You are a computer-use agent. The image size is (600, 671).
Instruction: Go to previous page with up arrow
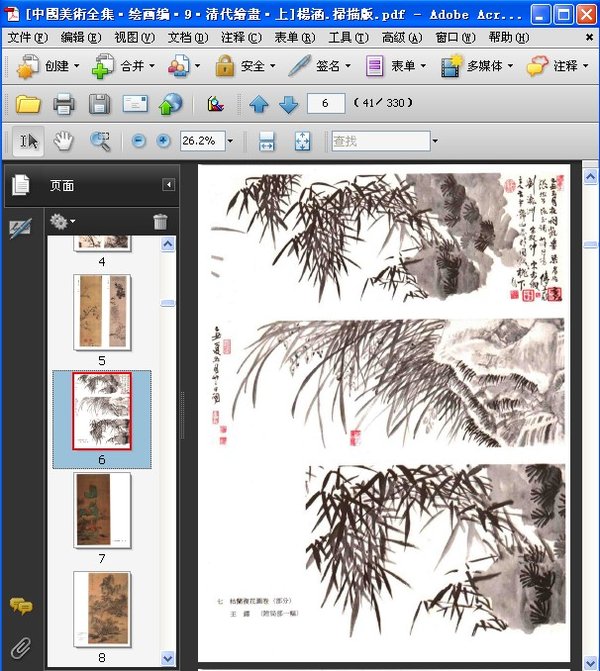coord(259,104)
